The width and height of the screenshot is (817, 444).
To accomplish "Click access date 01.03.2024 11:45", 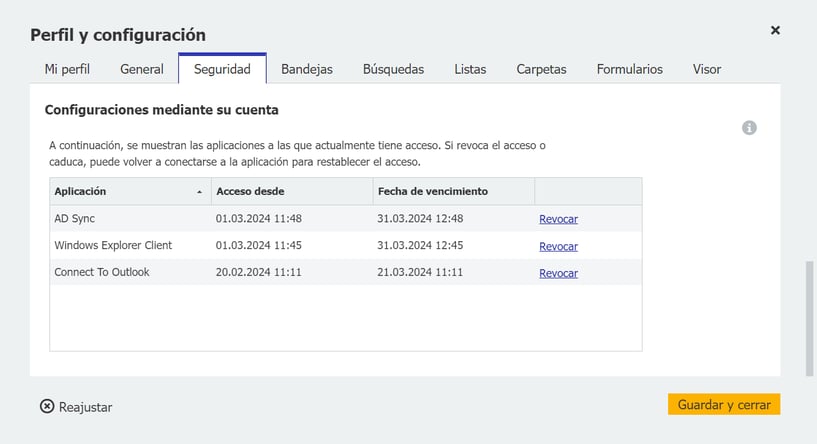I will point(259,245).
